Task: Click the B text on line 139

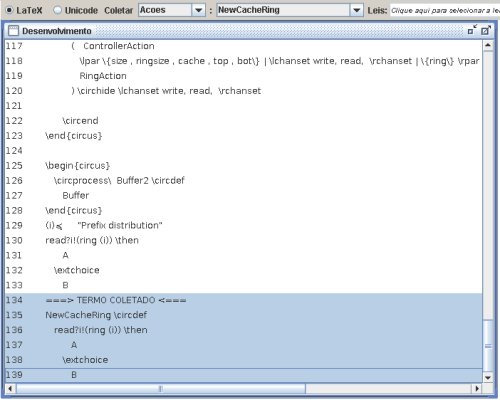Action: pyautogui.click(x=74, y=375)
